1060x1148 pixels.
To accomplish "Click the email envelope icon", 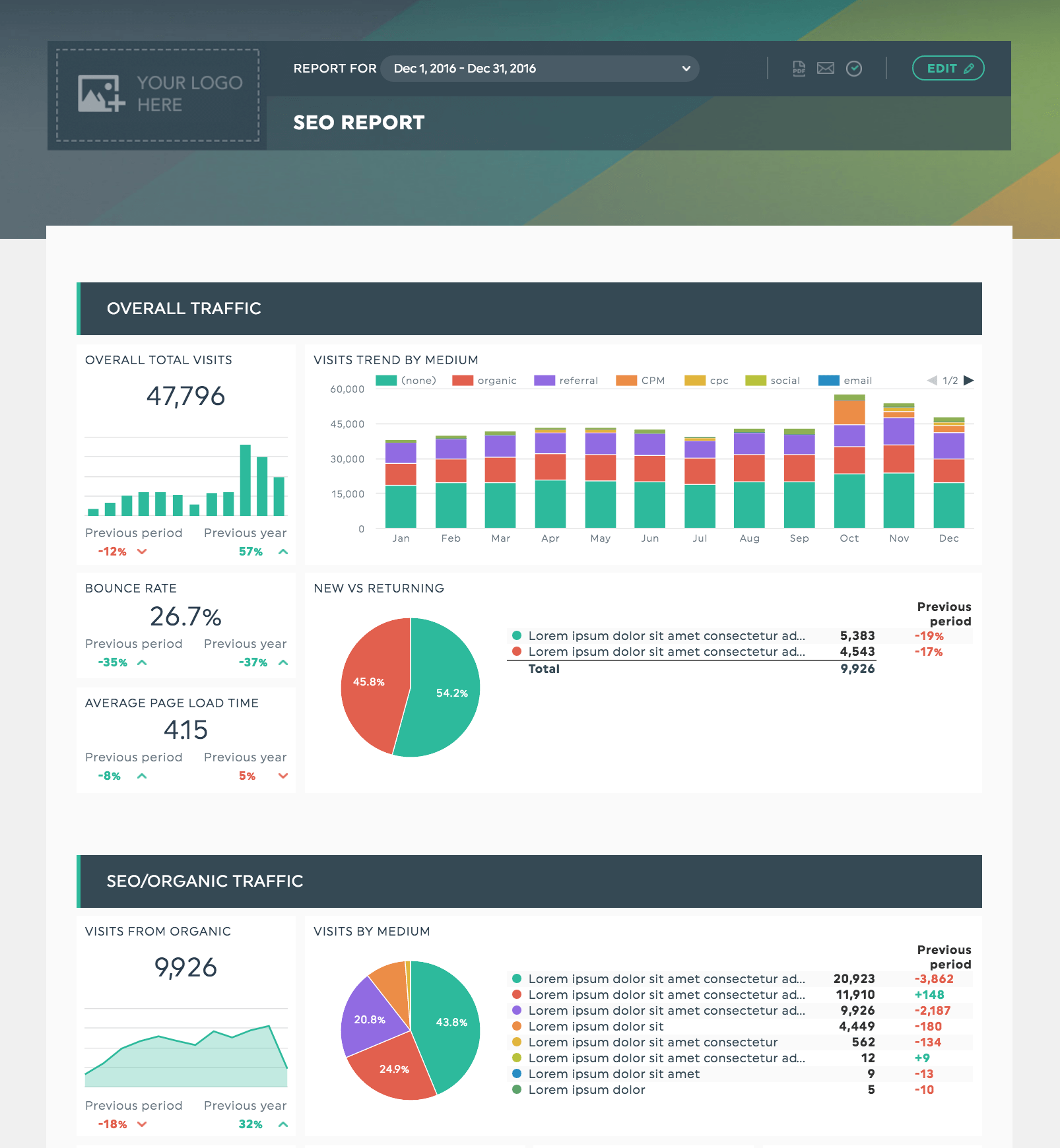I will 826,69.
